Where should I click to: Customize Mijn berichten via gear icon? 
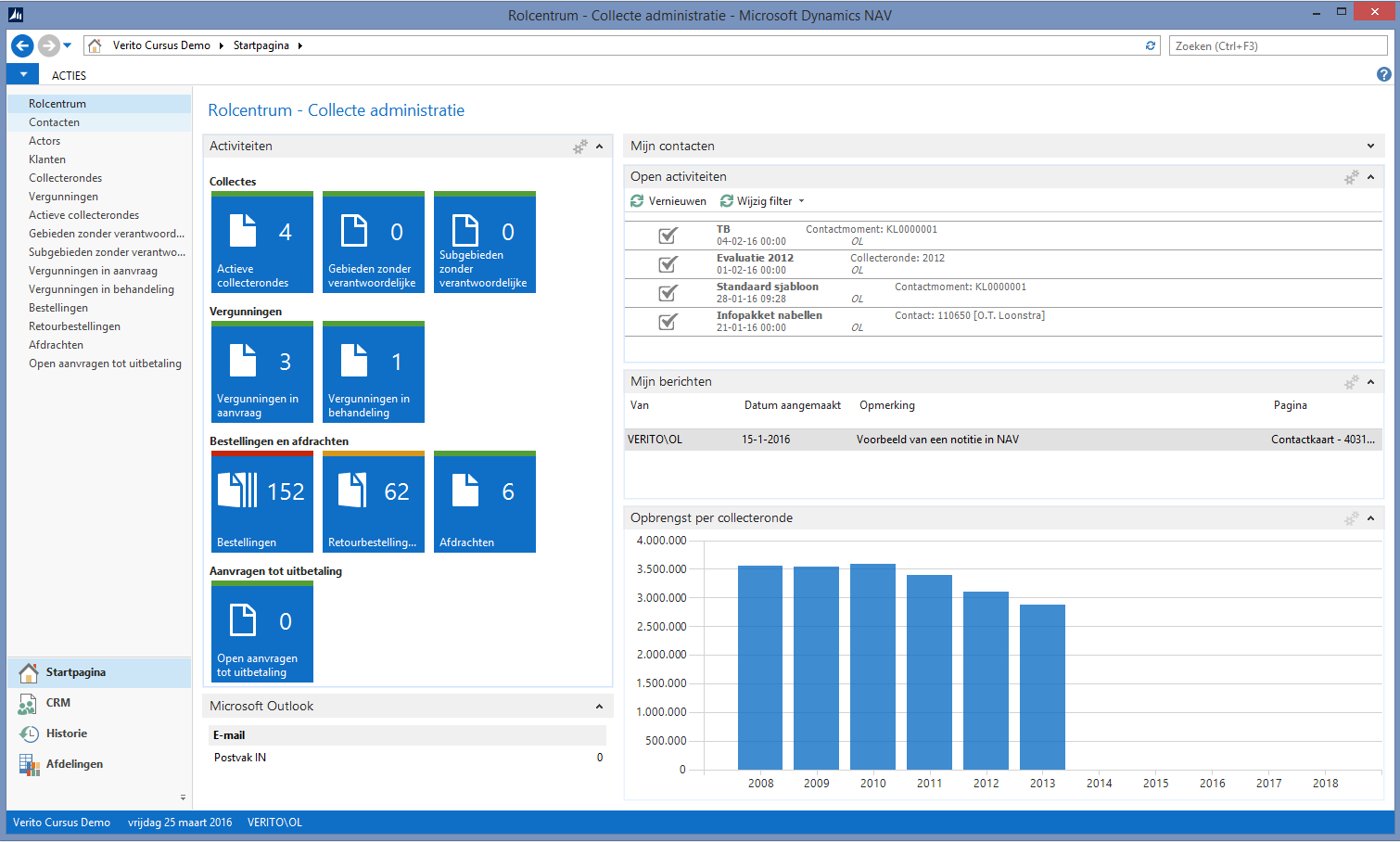click(1352, 382)
